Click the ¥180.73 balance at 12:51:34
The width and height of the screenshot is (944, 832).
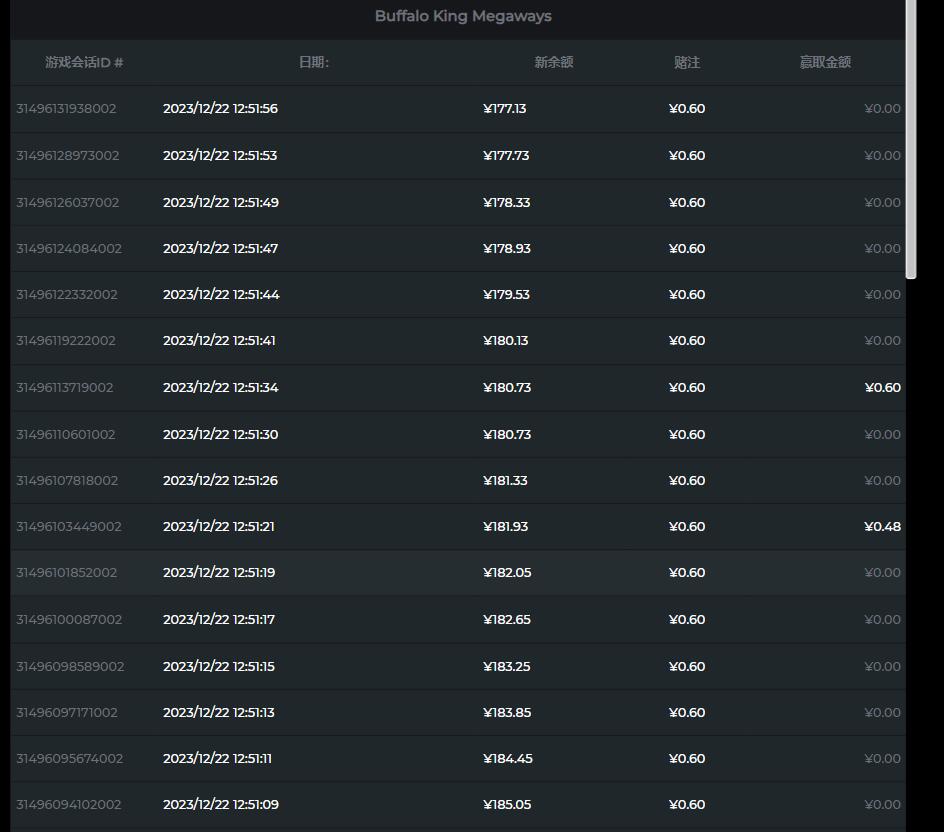click(507, 388)
